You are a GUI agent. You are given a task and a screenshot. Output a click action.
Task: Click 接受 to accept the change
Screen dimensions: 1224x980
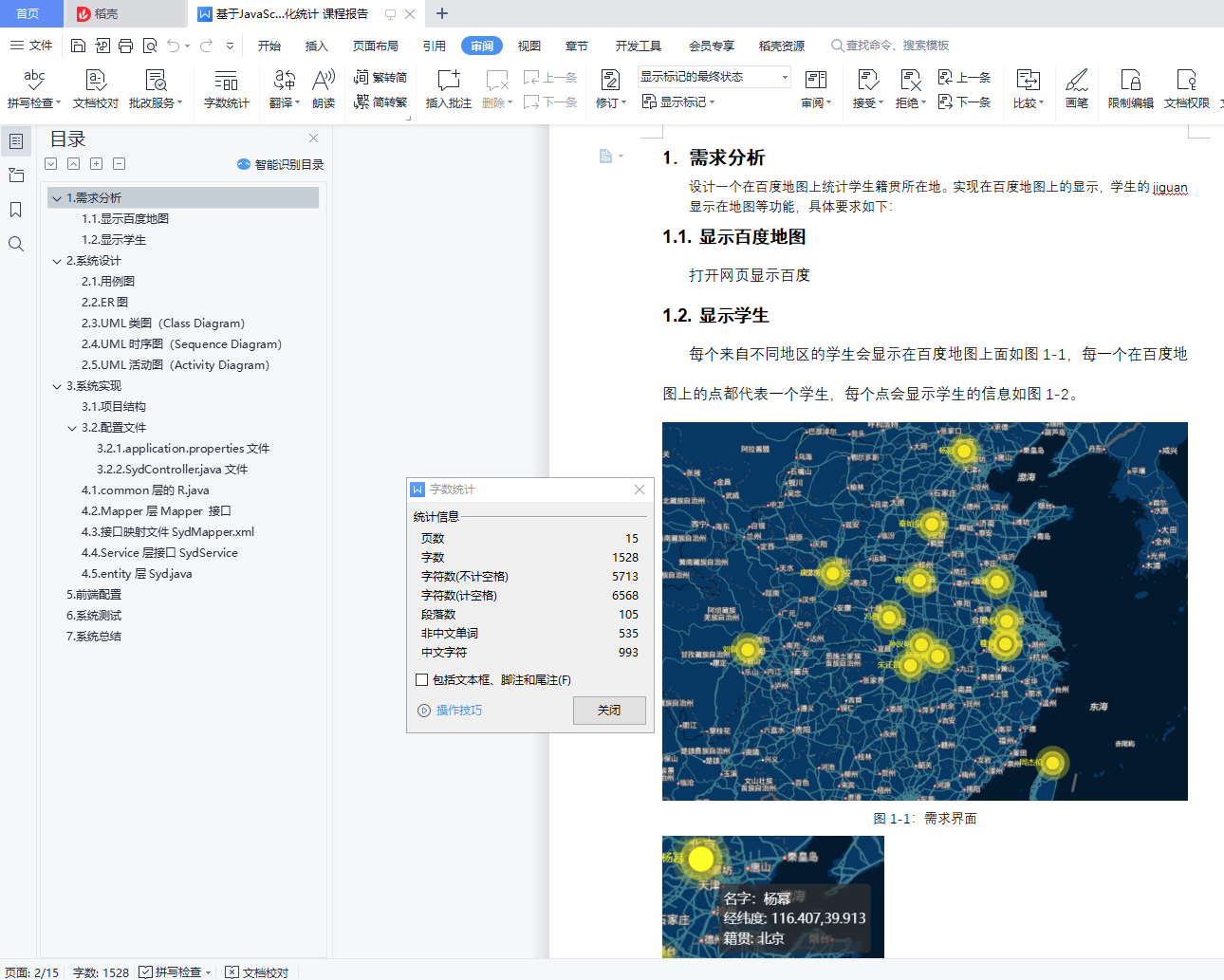coord(868,89)
